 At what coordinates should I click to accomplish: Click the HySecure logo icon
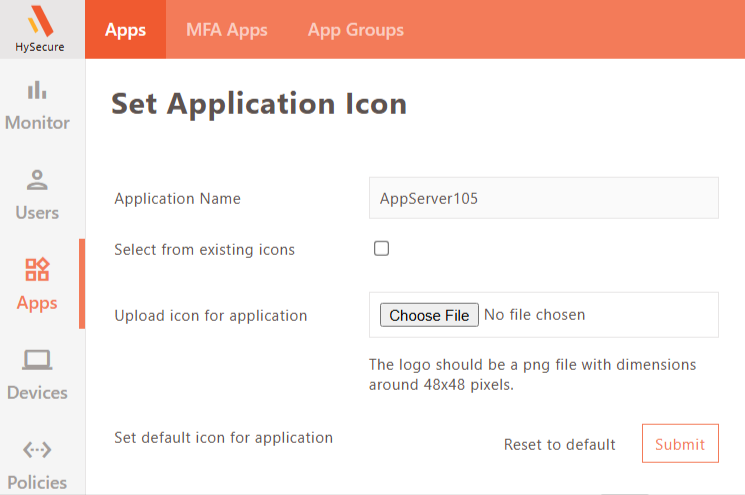click(40, 21)
